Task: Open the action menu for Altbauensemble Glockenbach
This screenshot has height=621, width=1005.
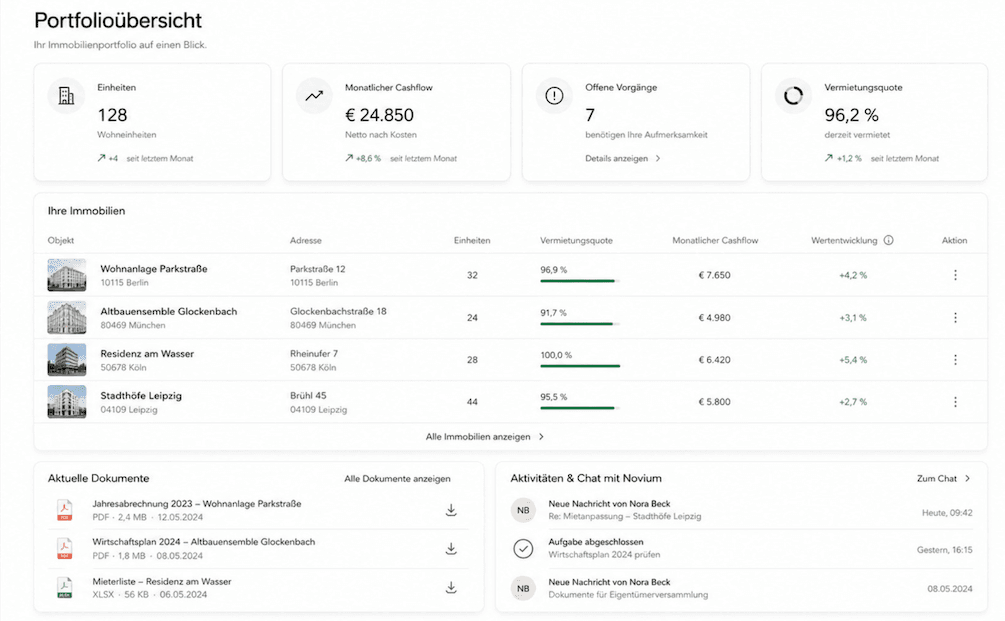Action: pos(955,318)
